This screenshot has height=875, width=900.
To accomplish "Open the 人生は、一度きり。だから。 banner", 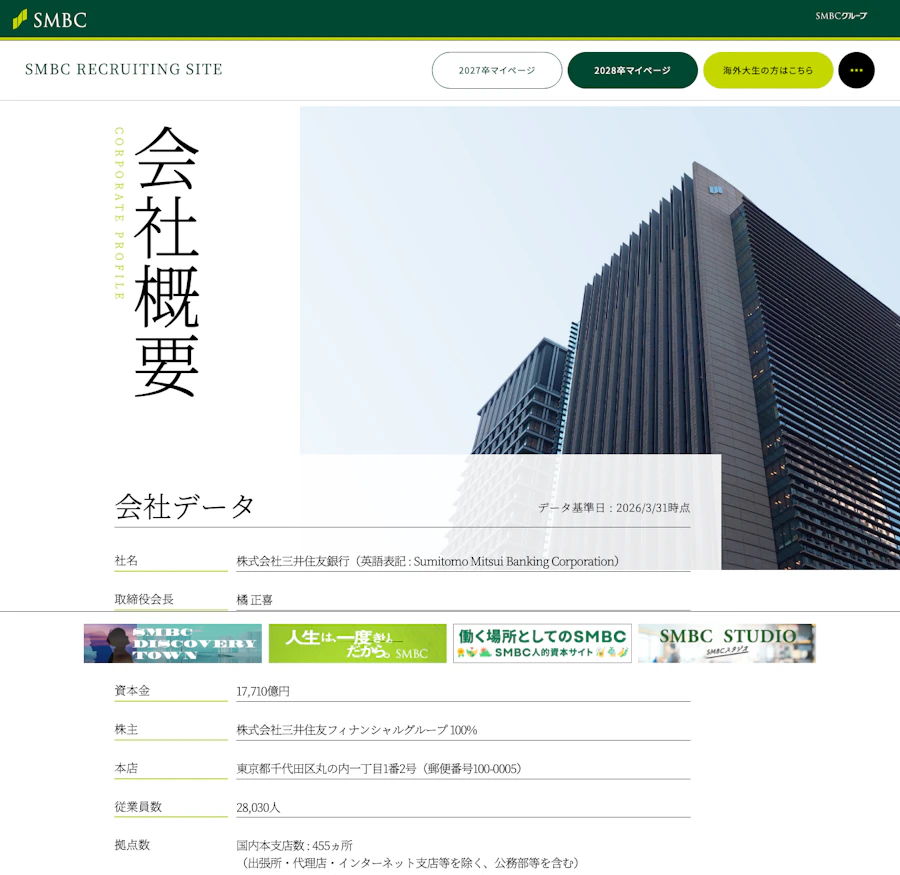I will [358, 643].
